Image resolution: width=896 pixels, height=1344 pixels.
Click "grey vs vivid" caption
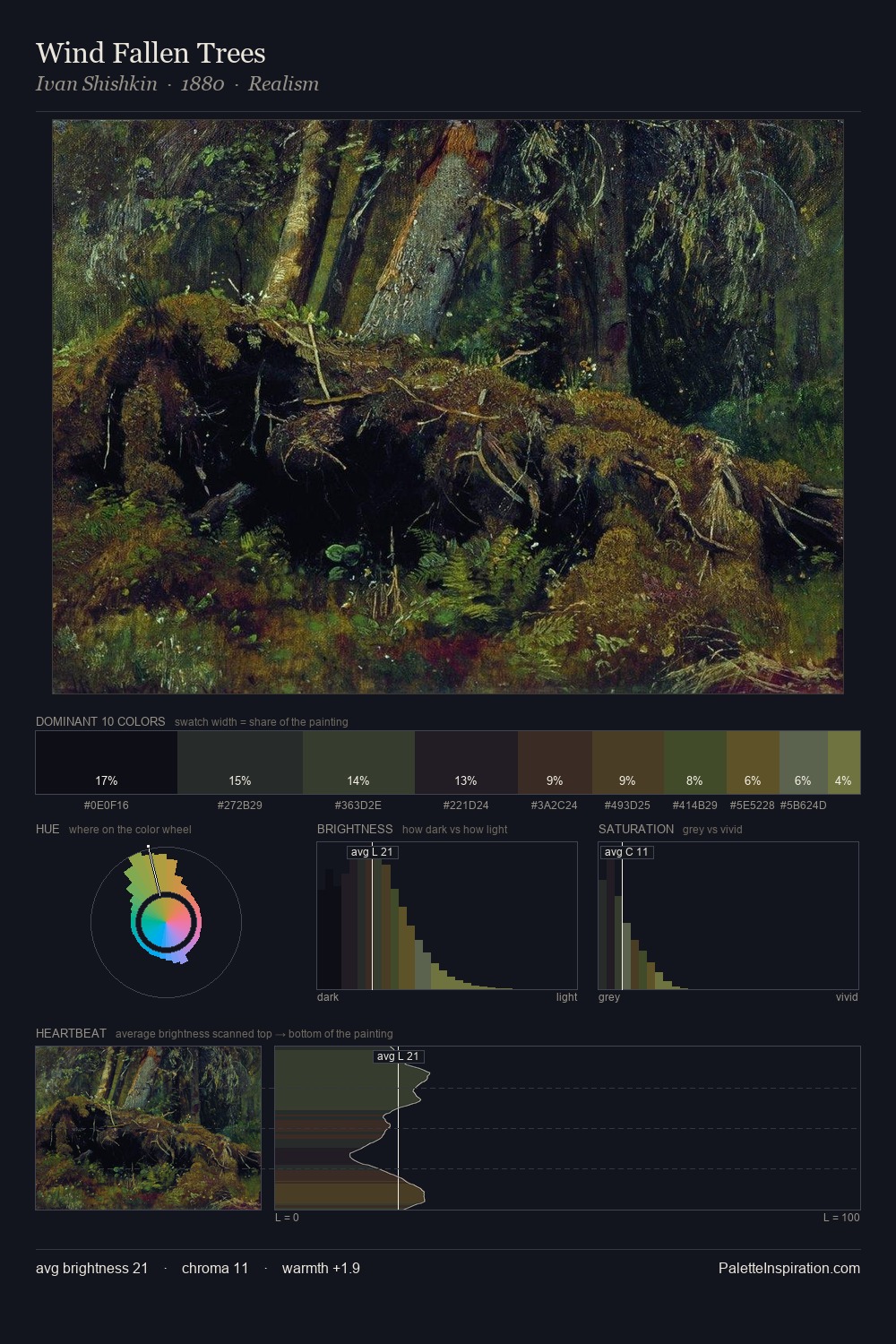(713, 830)
